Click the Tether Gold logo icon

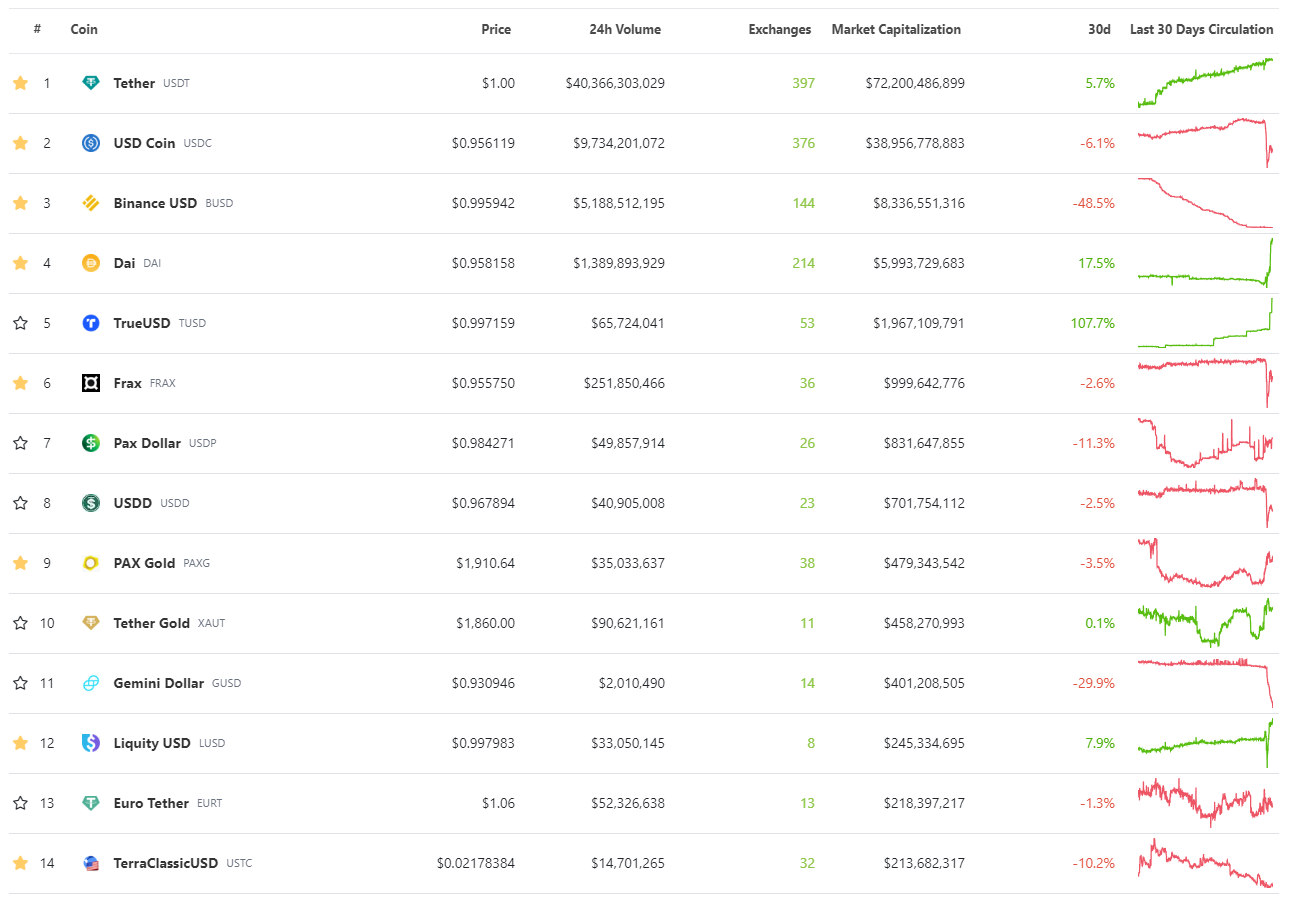coord(91,623)
